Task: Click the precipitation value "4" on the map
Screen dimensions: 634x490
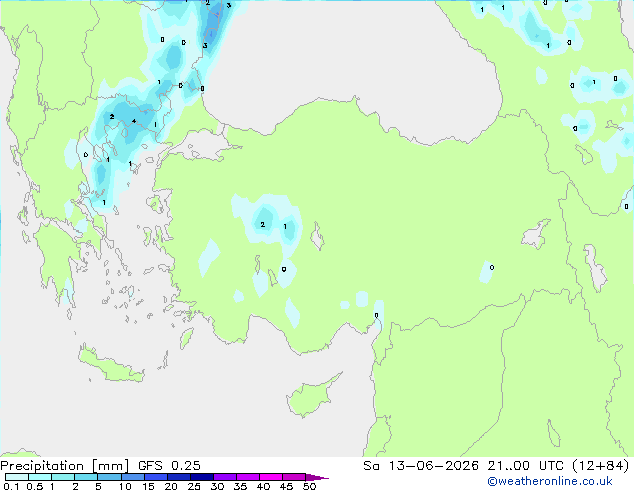Action: [x=134, y=121]
